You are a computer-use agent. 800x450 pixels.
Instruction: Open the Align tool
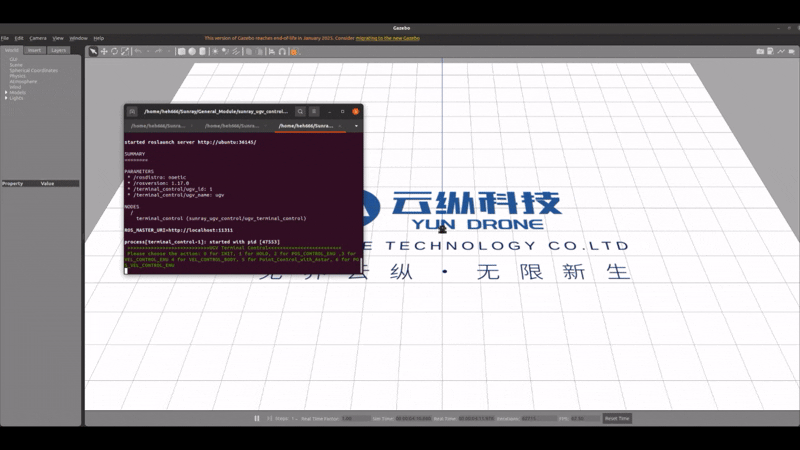[272, 52]
